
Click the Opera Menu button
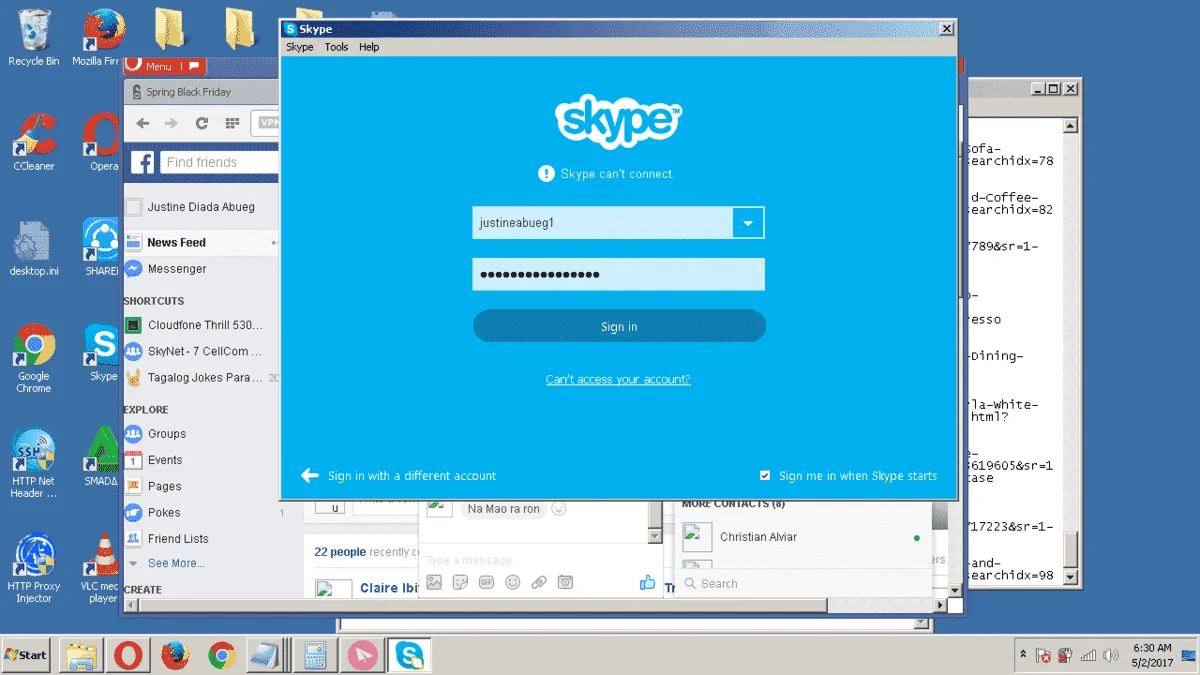point(164,66)
